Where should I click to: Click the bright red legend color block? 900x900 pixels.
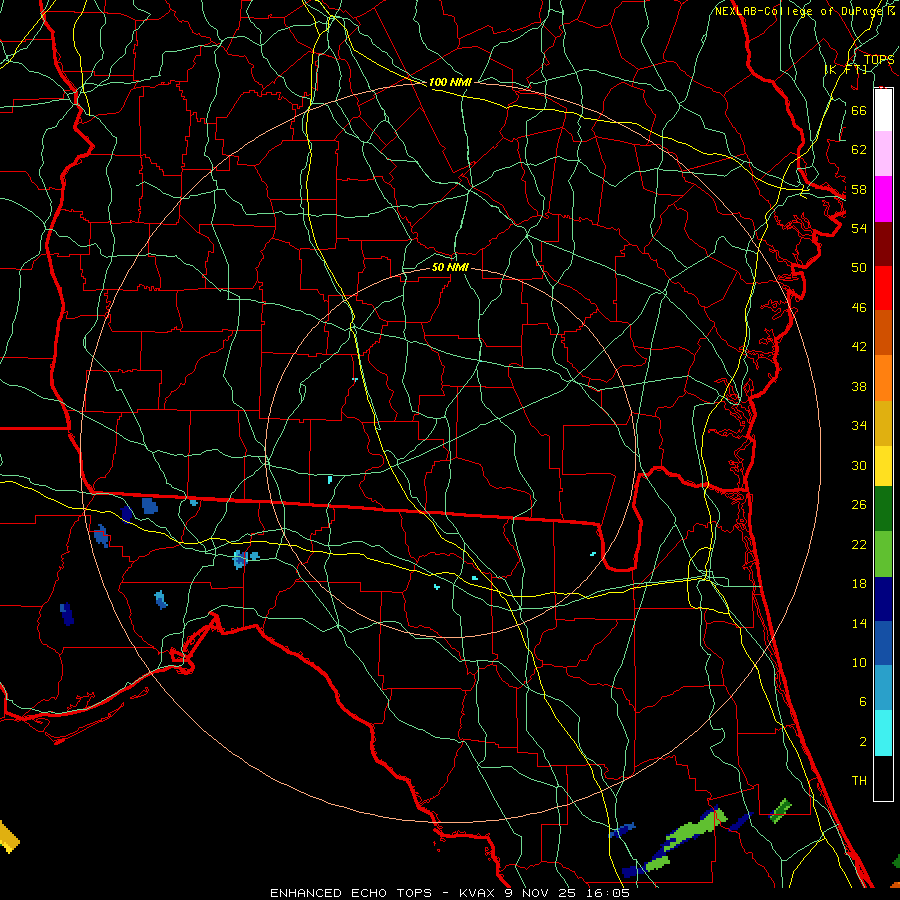click(883, 288)
